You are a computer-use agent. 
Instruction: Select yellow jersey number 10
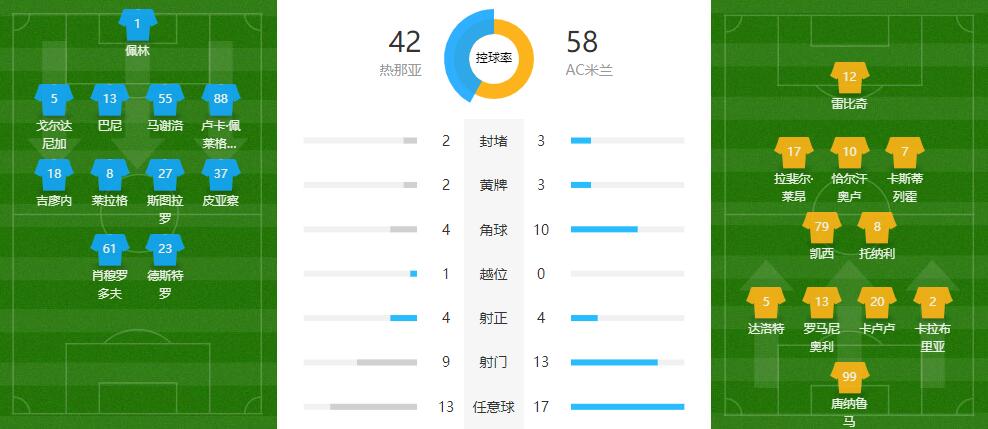coord(849,152)
